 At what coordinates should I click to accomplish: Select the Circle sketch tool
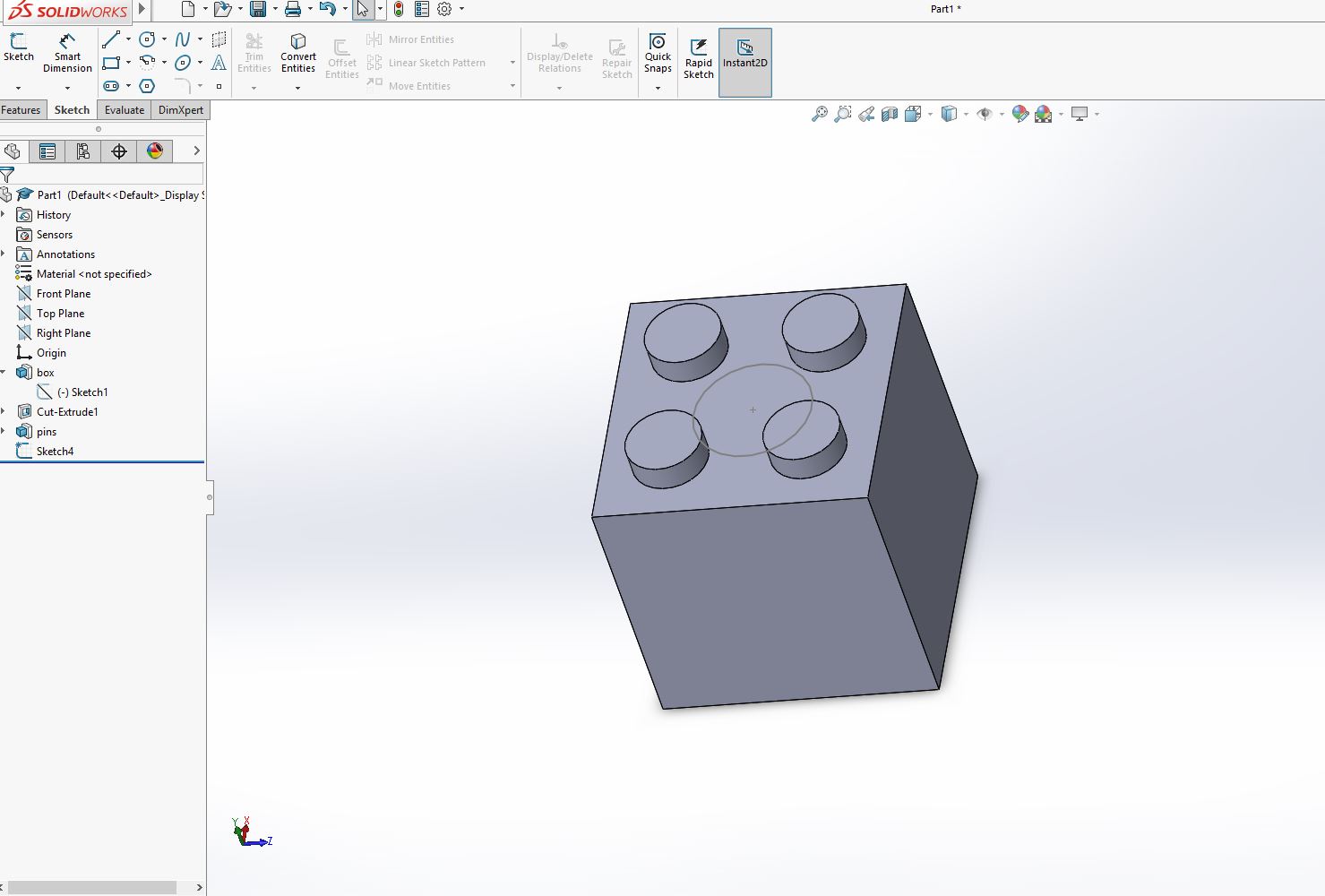[147, 39]
